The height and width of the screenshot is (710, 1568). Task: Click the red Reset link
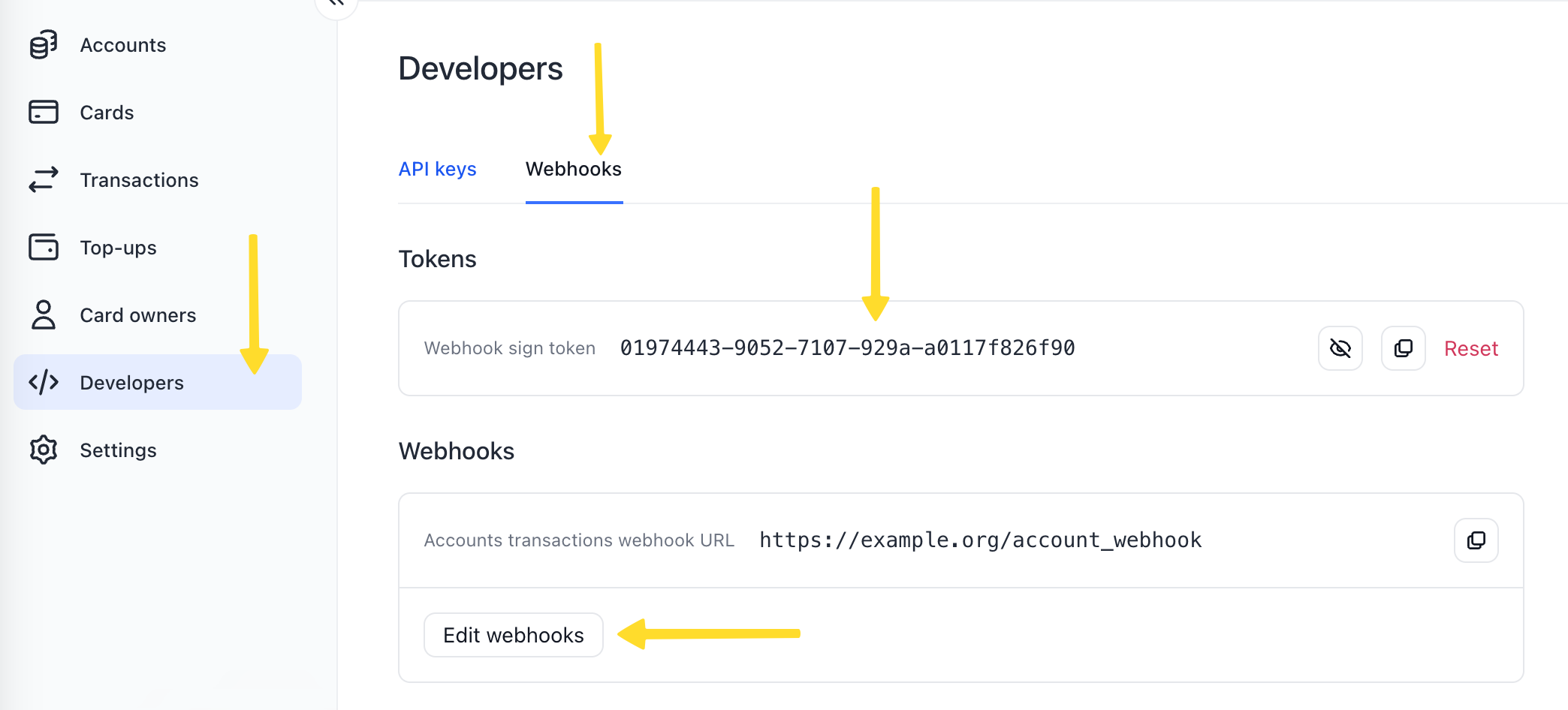(x=1470, y=349)
